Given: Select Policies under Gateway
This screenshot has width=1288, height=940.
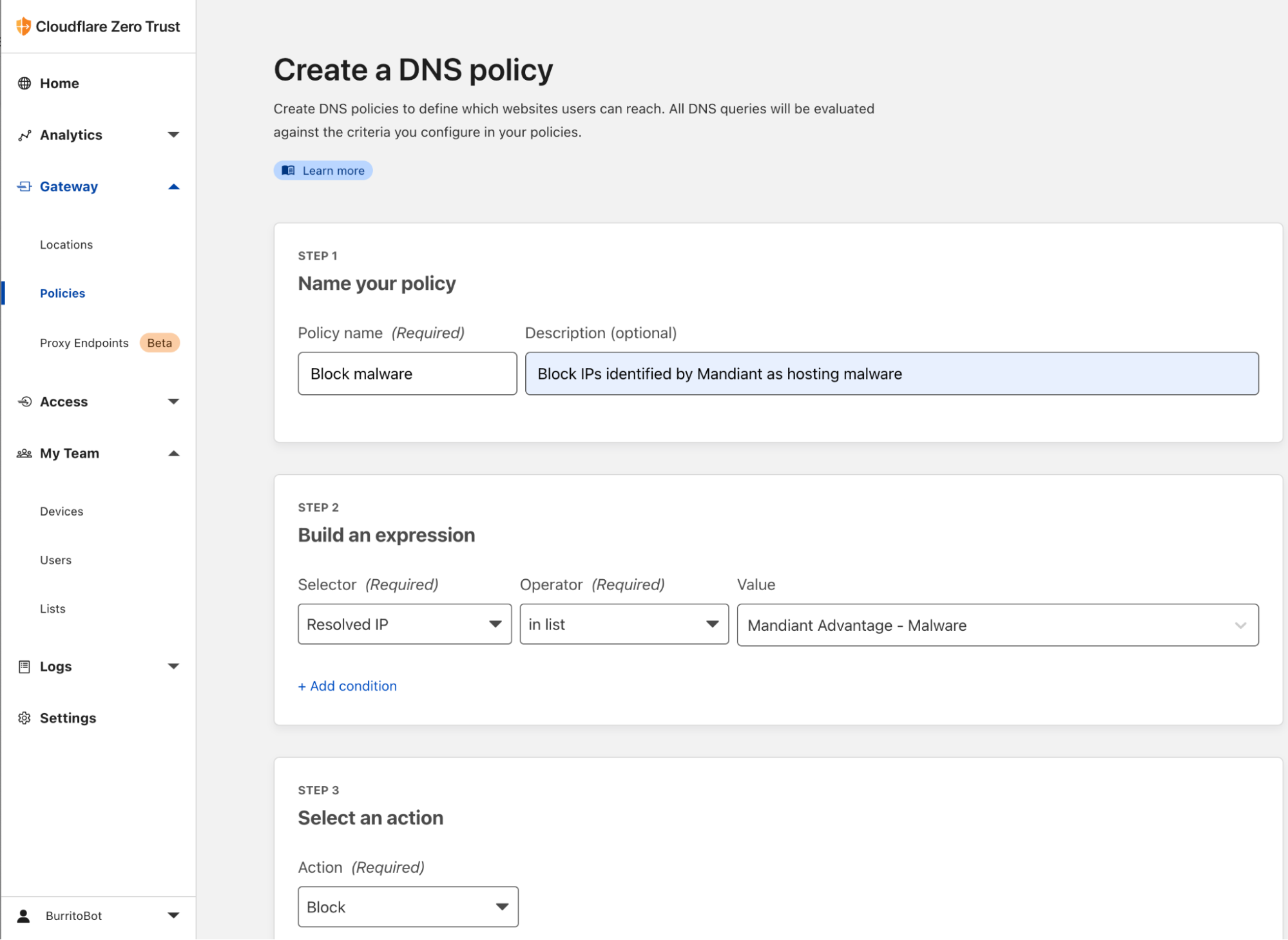Looking at the screenshot, I should (x=62, y=294).
